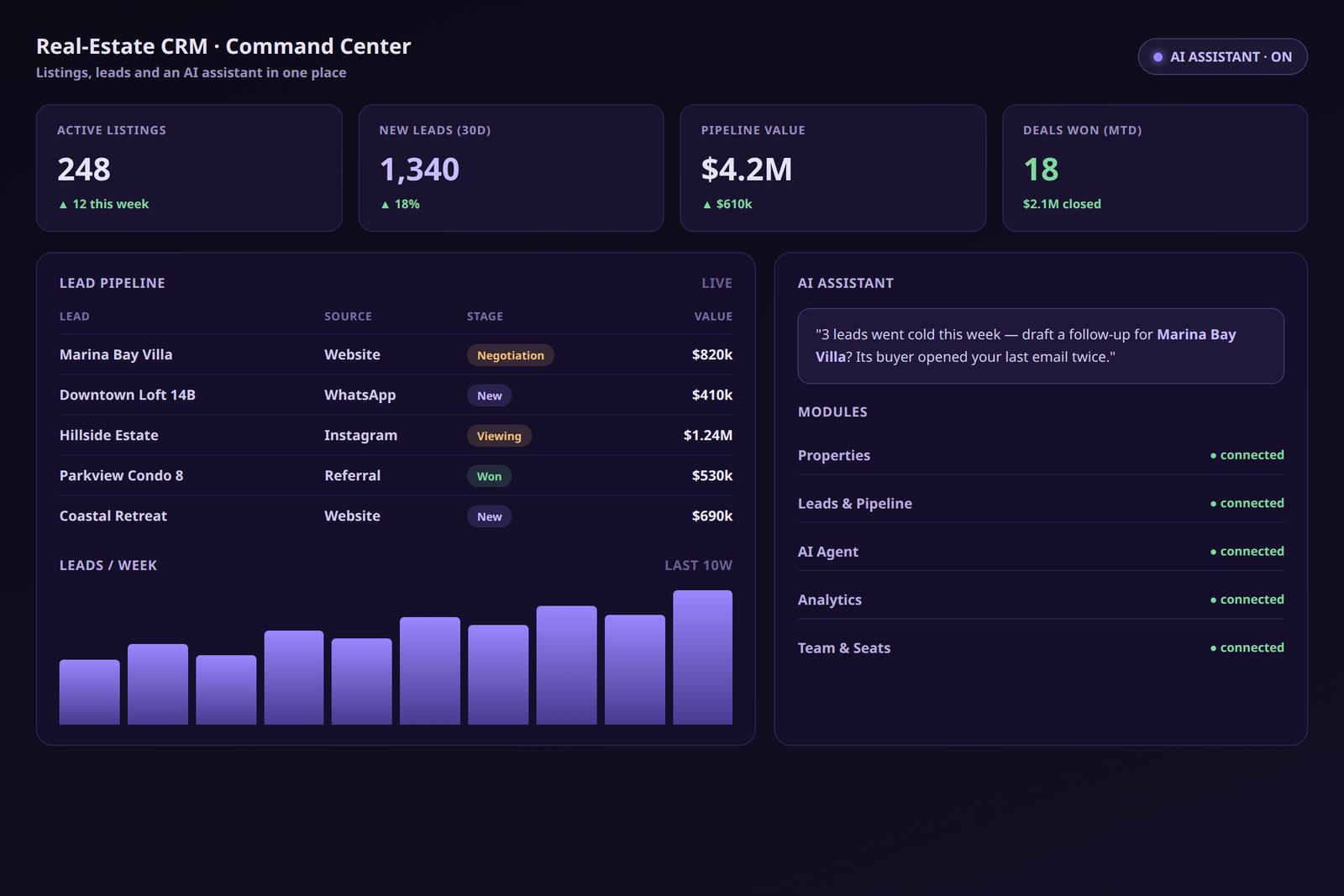Open the AI Agent module

pos(1041,552)
